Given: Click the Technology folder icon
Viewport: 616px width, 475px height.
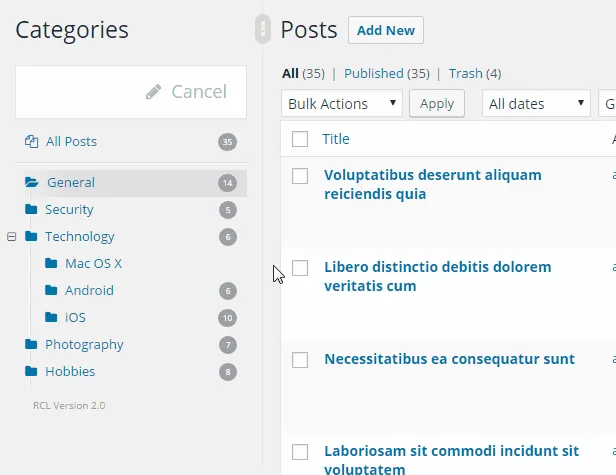Looking at the screenshot, I should coord(31,237).
